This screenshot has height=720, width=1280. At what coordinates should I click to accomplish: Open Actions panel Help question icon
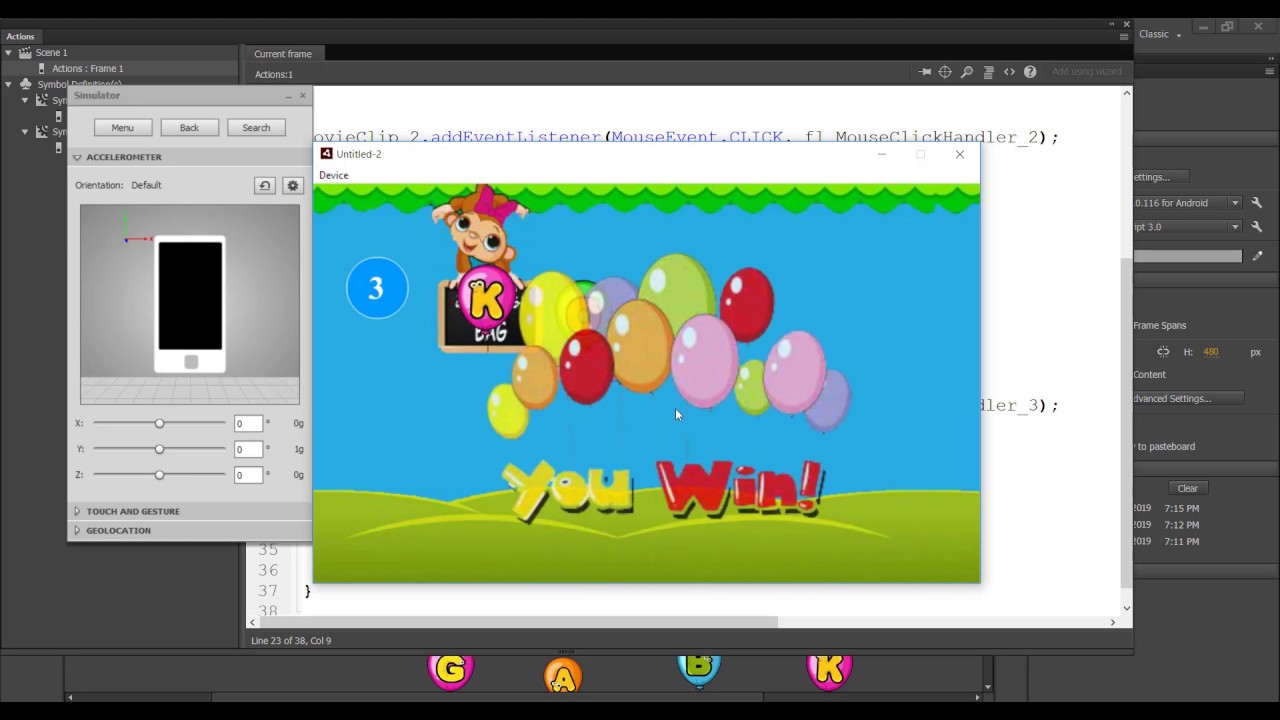[x=1030, y=72]
